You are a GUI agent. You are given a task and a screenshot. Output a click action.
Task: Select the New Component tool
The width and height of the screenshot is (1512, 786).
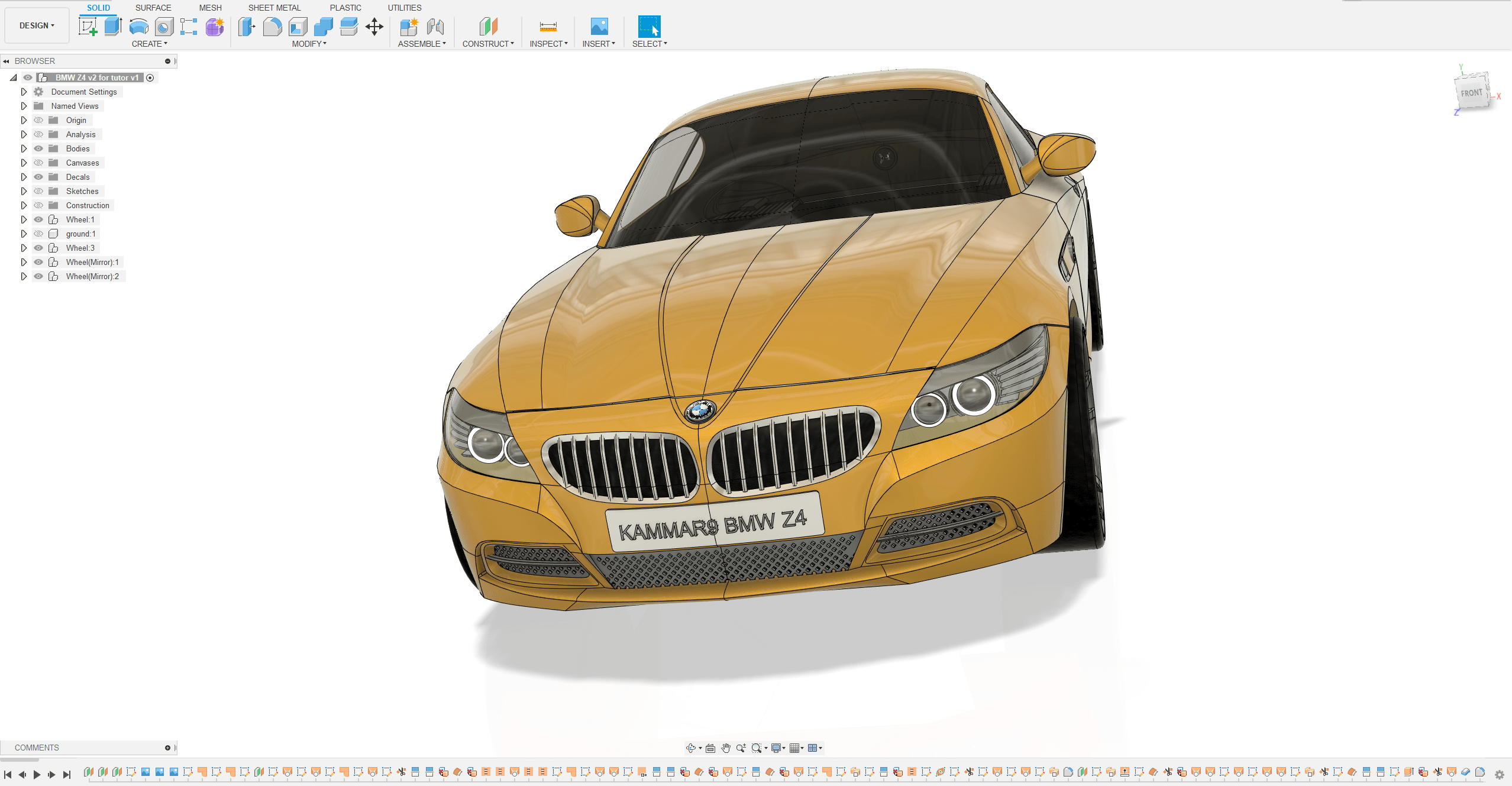(x=409, y=27)
